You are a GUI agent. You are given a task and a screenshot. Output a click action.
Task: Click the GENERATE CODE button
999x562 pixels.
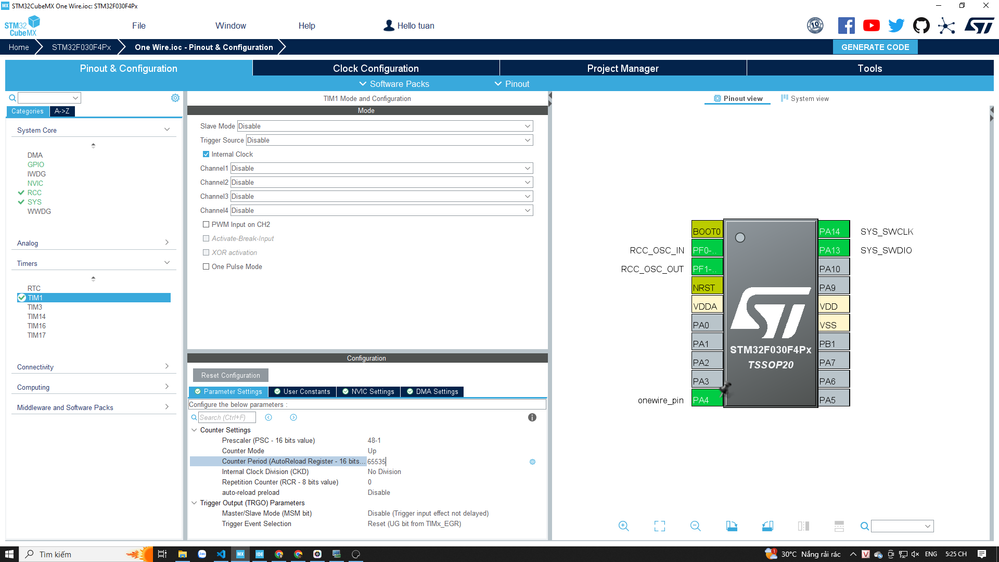point(875,47)
